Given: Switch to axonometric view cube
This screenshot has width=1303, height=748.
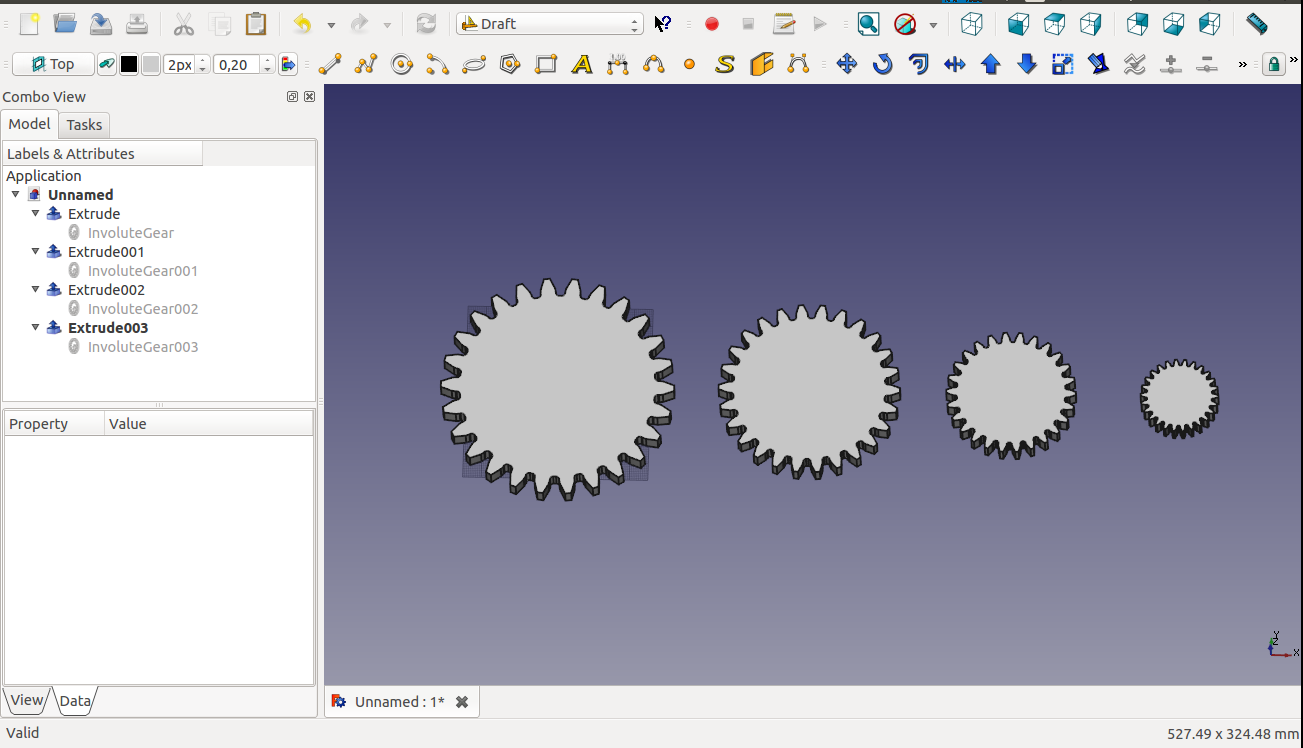Looking at the screenshot, I should tap(971, 24).
